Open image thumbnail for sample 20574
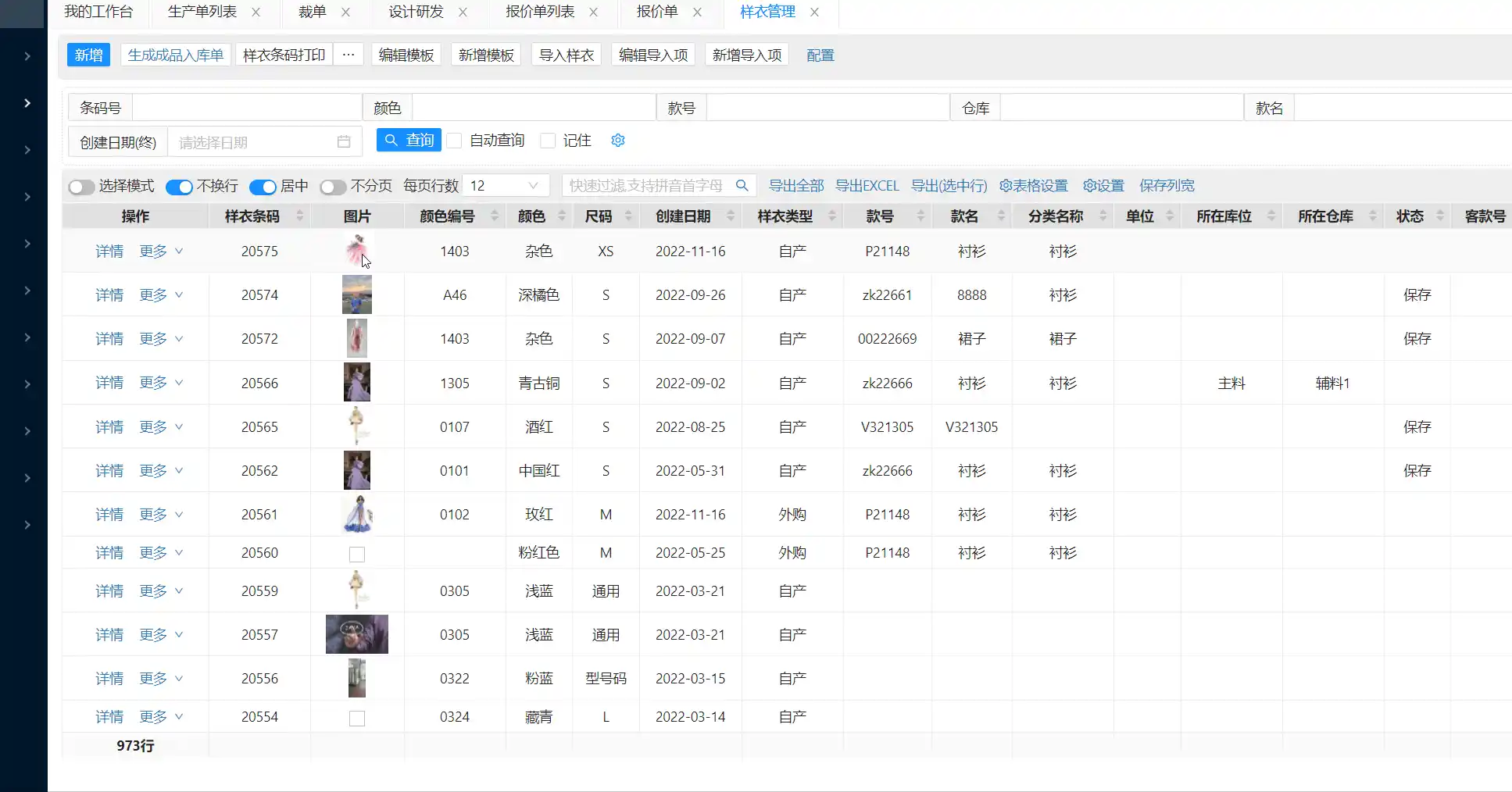Viewport: 1512px width, 792px height. coord(357,294)
